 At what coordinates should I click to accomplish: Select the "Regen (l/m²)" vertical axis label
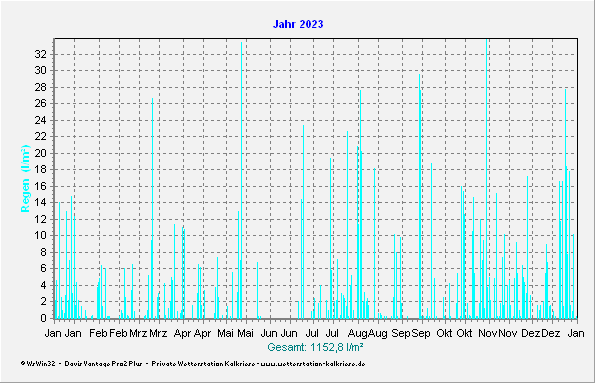(x=25, y=178)
